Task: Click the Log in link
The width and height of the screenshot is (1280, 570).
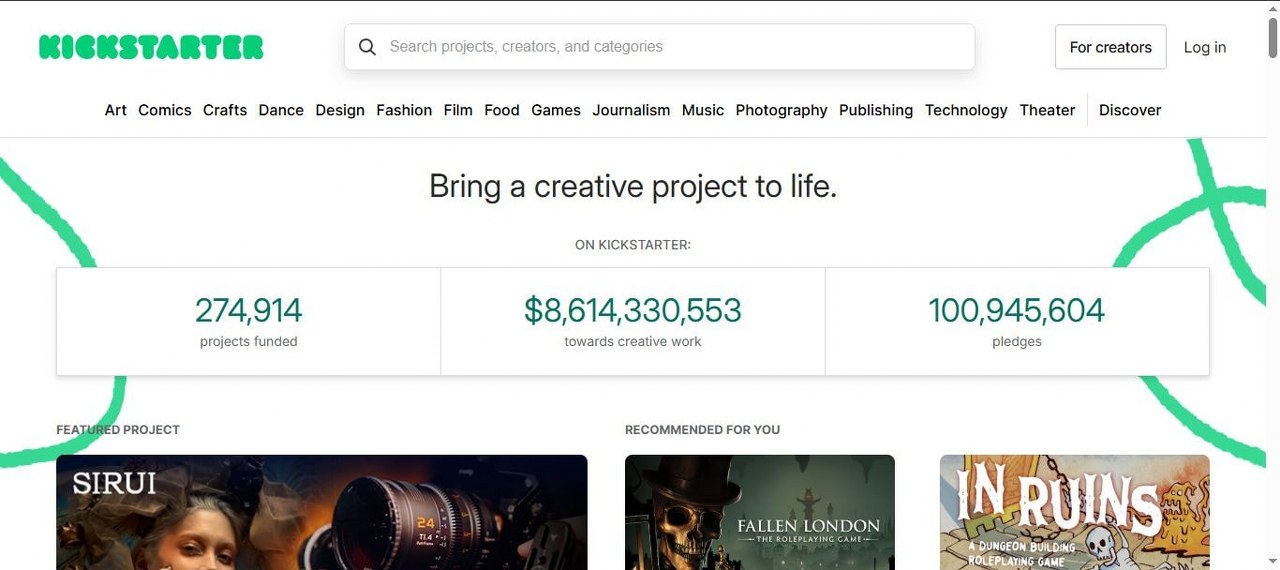Action: pos(1204,47)
